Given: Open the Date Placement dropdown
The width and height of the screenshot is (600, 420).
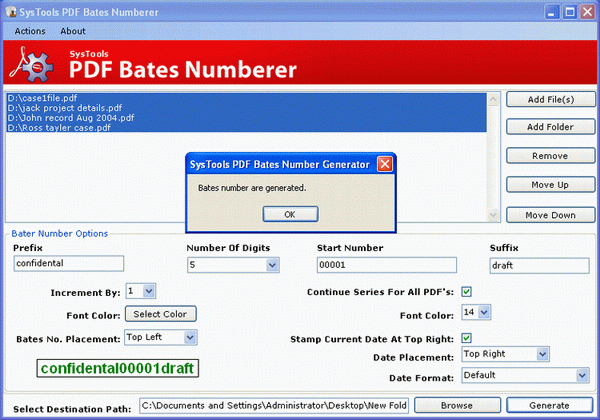Looking at the screenshot, I should [x=542, y=354].
